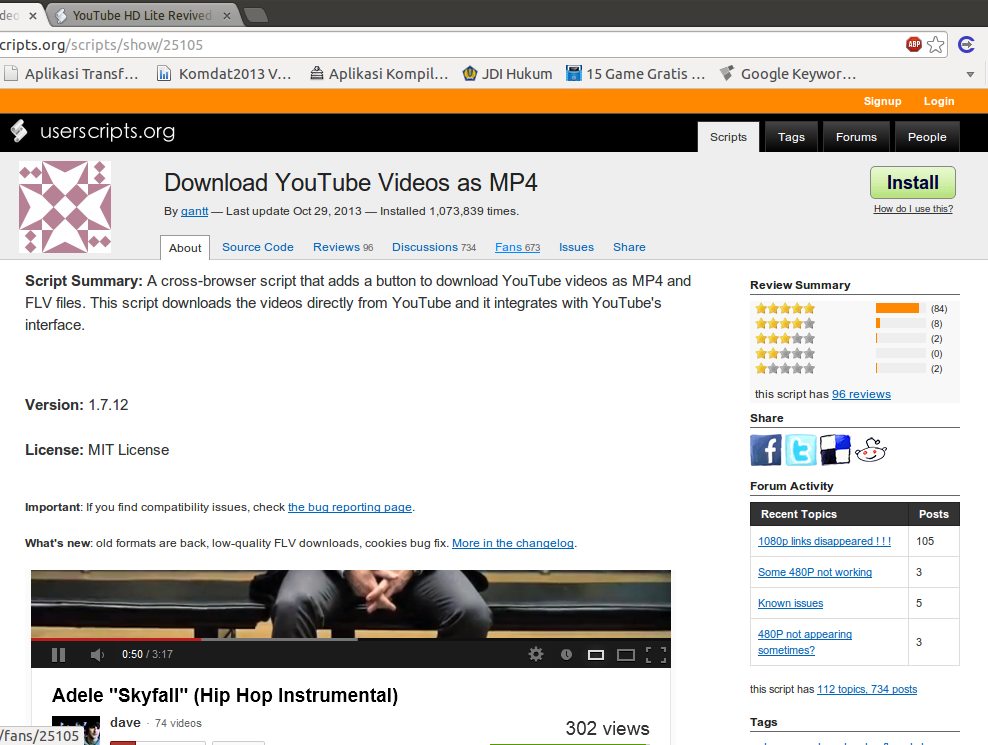Open the bug reporting page link
Image resolution: width=988 pixels, height=745 pixels.
[350, 507]
